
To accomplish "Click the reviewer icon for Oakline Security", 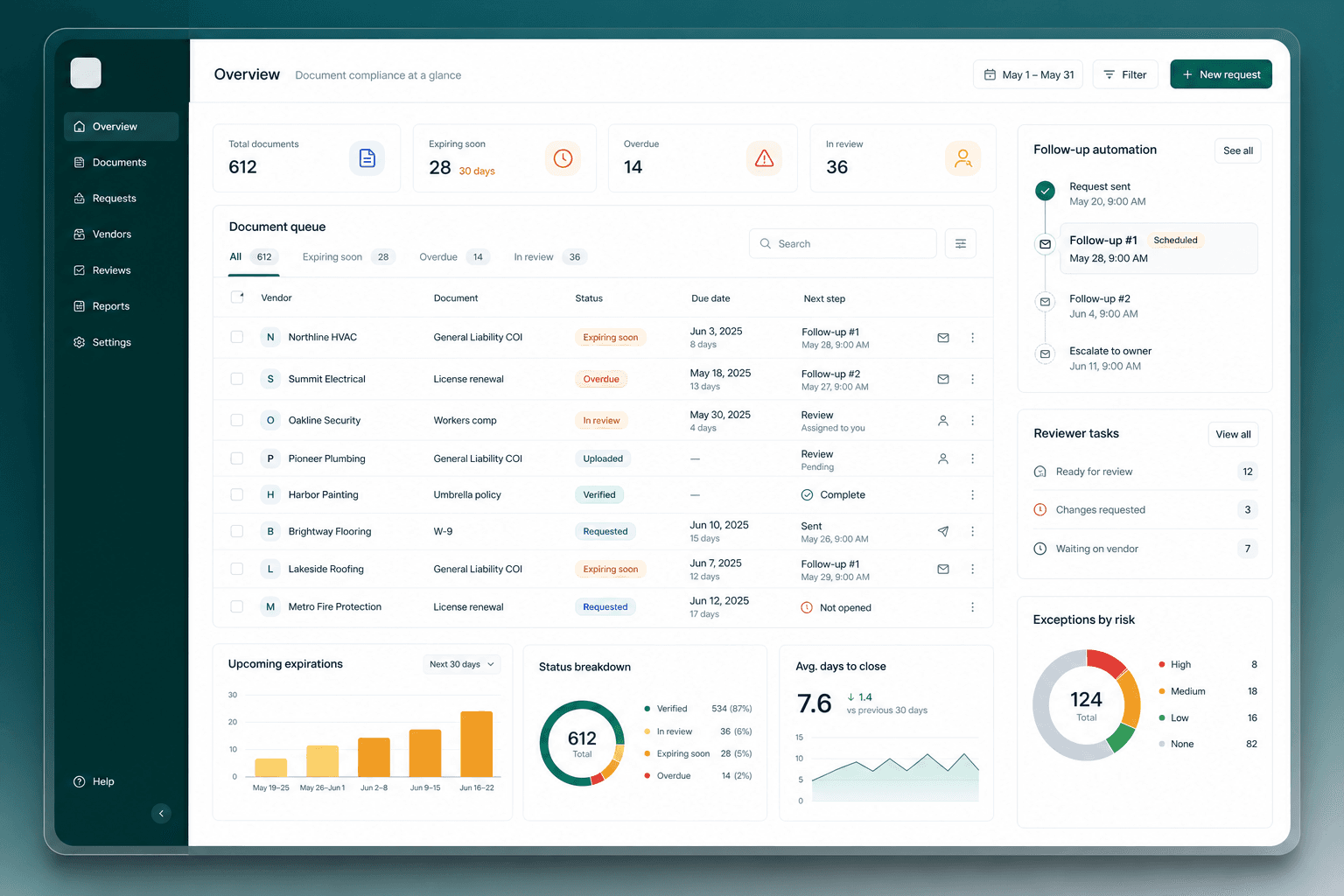I will pos(943,421).
